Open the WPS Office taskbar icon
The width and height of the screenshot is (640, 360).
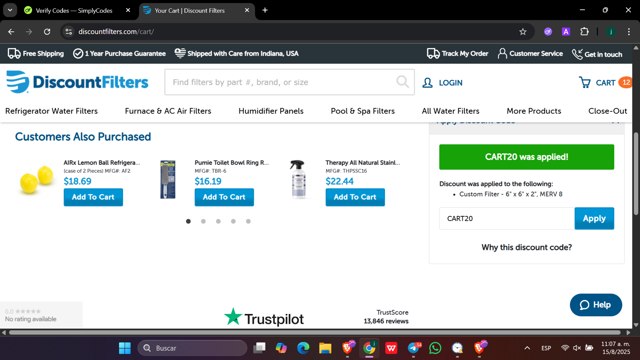[391, 348]
